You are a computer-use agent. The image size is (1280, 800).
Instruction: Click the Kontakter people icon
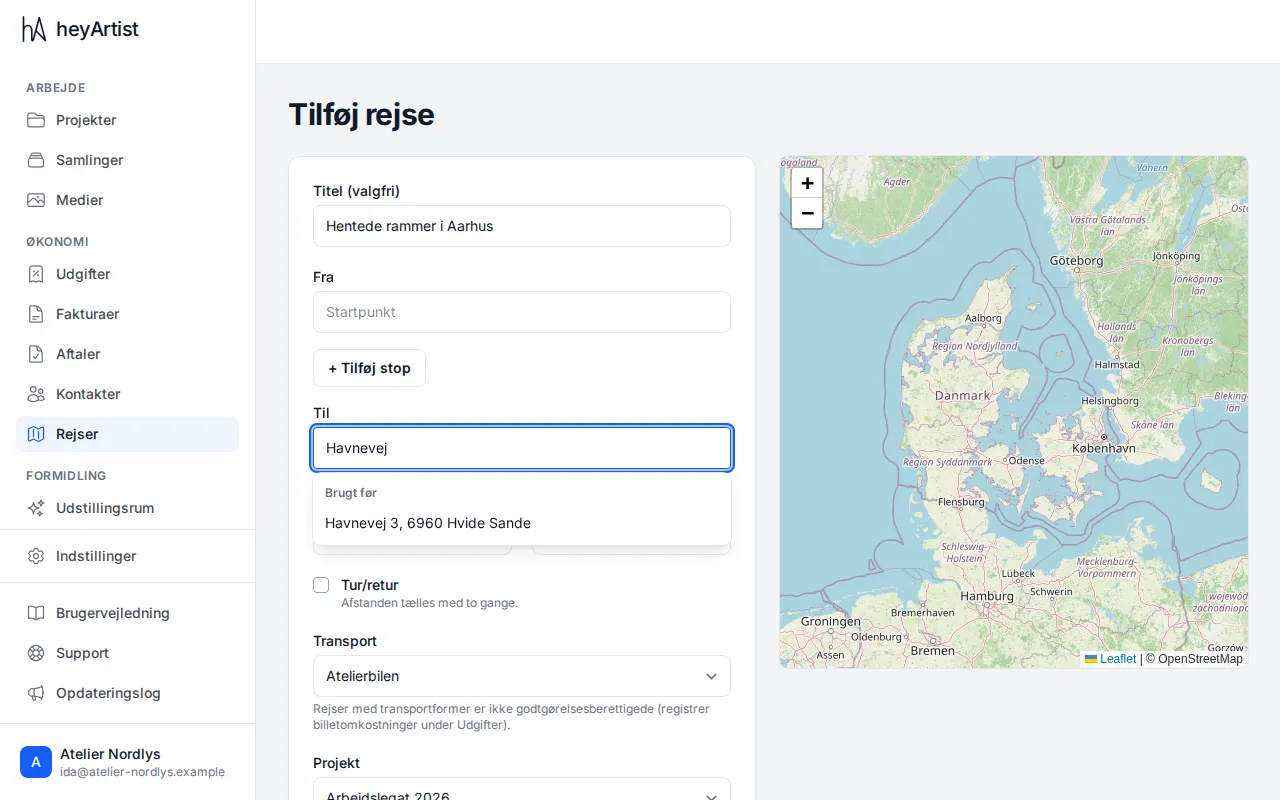coord(36,394)
